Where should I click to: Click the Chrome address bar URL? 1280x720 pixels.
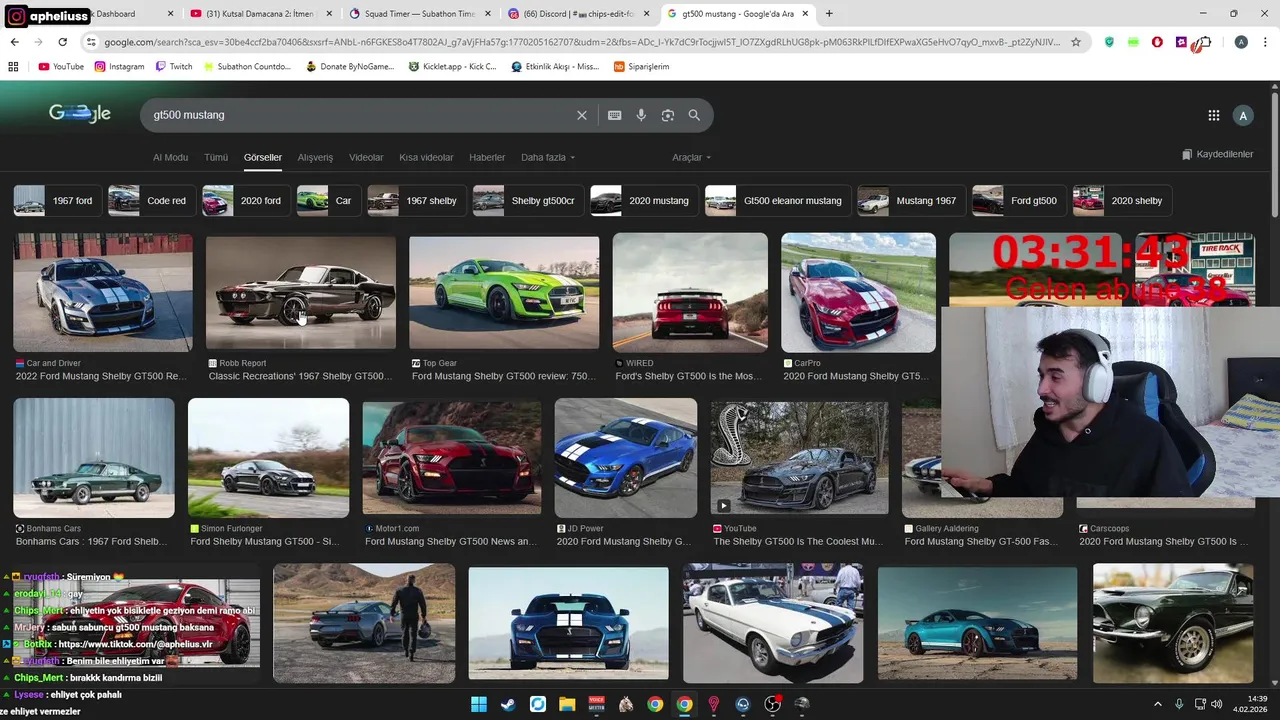(x=580, y=42)
